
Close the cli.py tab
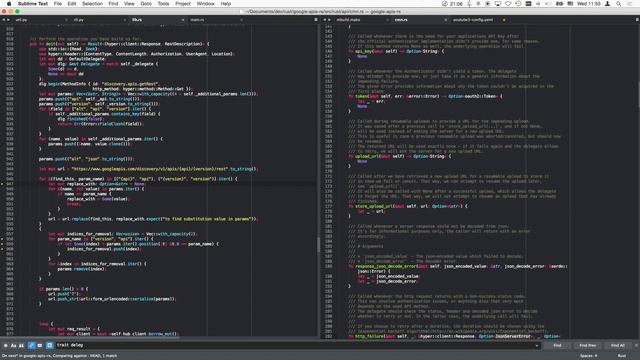point(124,20)
